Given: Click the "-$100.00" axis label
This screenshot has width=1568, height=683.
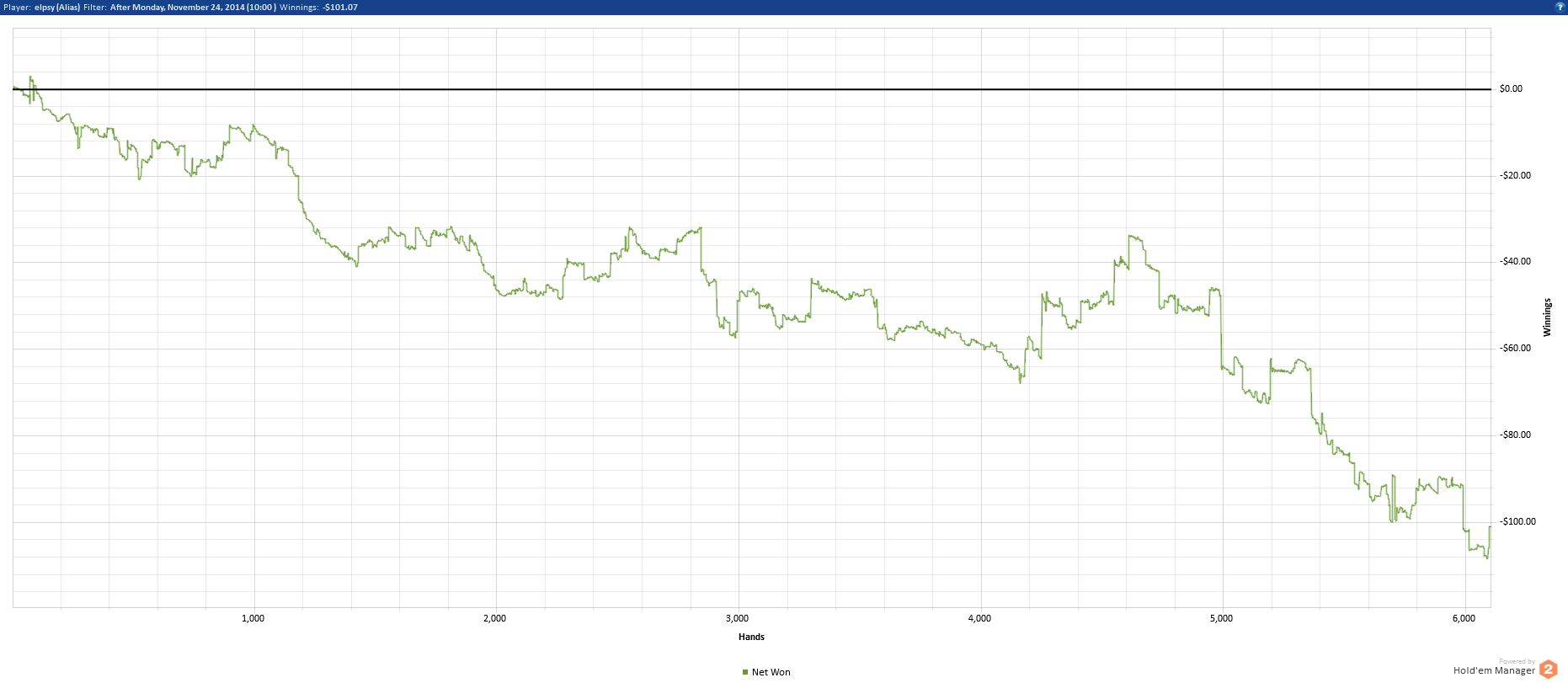Looking at the screenshot, I should [1517, 521].
